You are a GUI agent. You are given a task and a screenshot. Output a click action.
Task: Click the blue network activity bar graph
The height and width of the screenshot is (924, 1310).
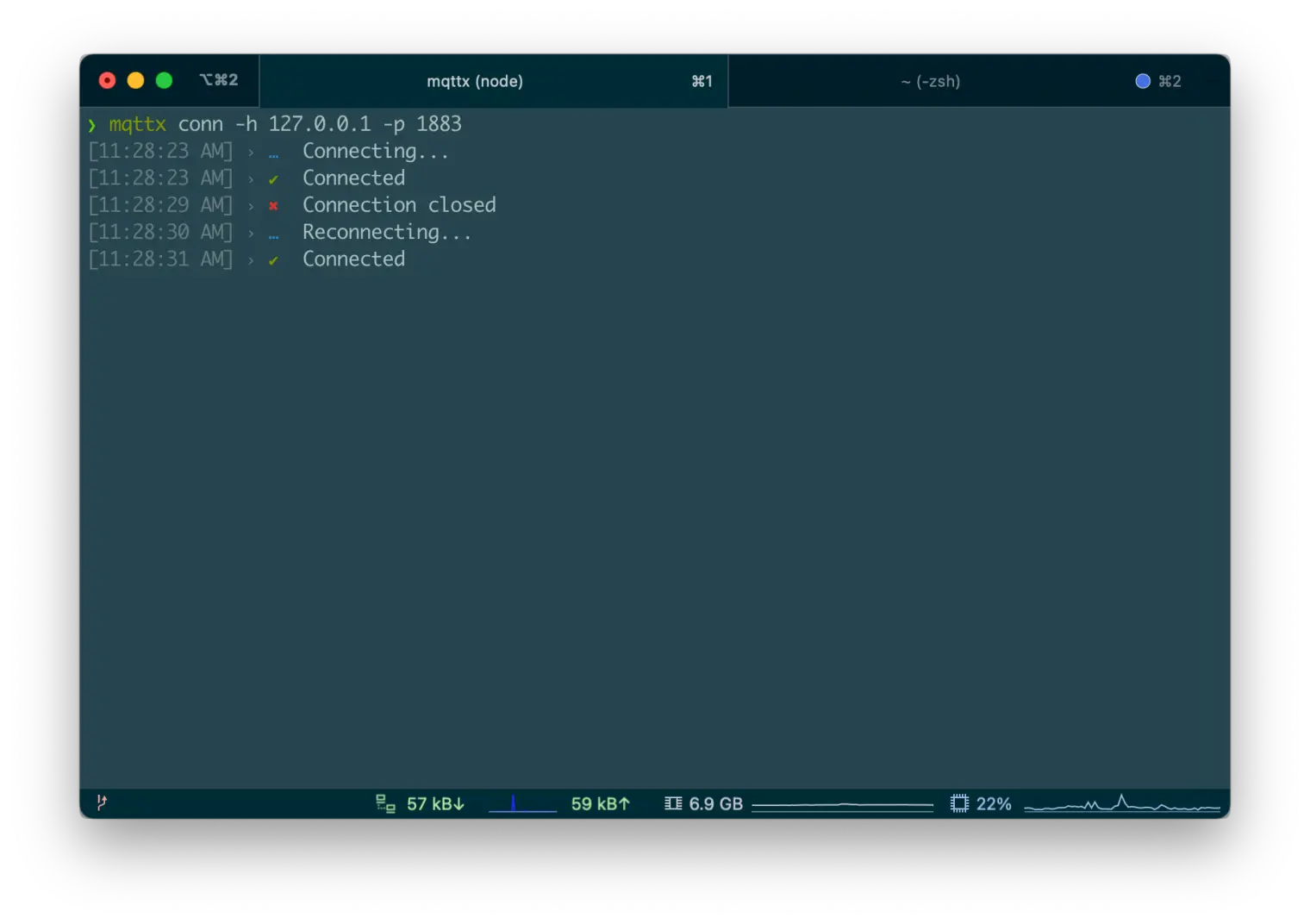(521, 802)
